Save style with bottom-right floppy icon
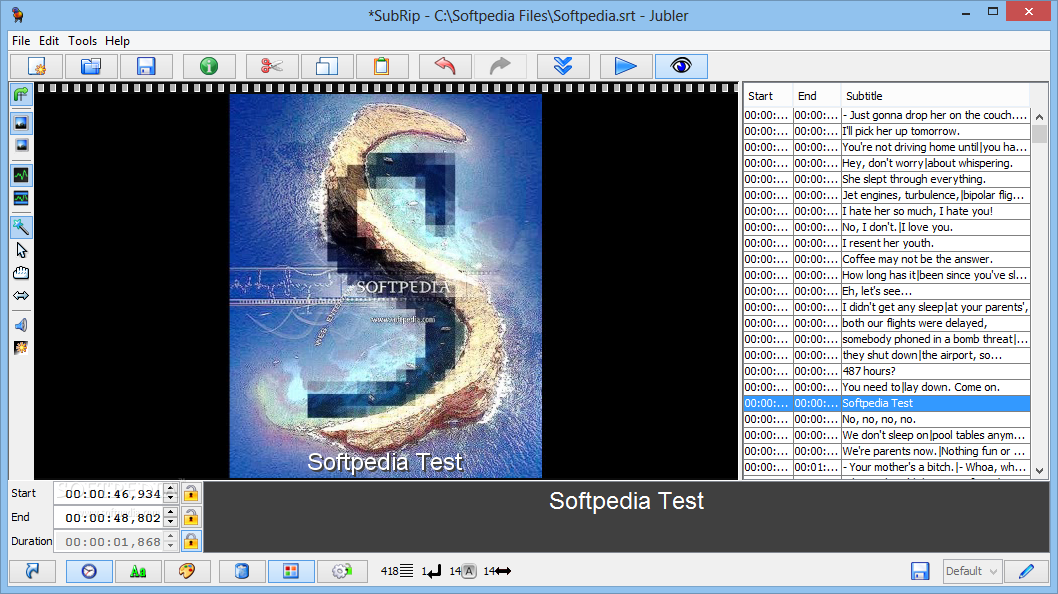 click(x=920, y=571)
